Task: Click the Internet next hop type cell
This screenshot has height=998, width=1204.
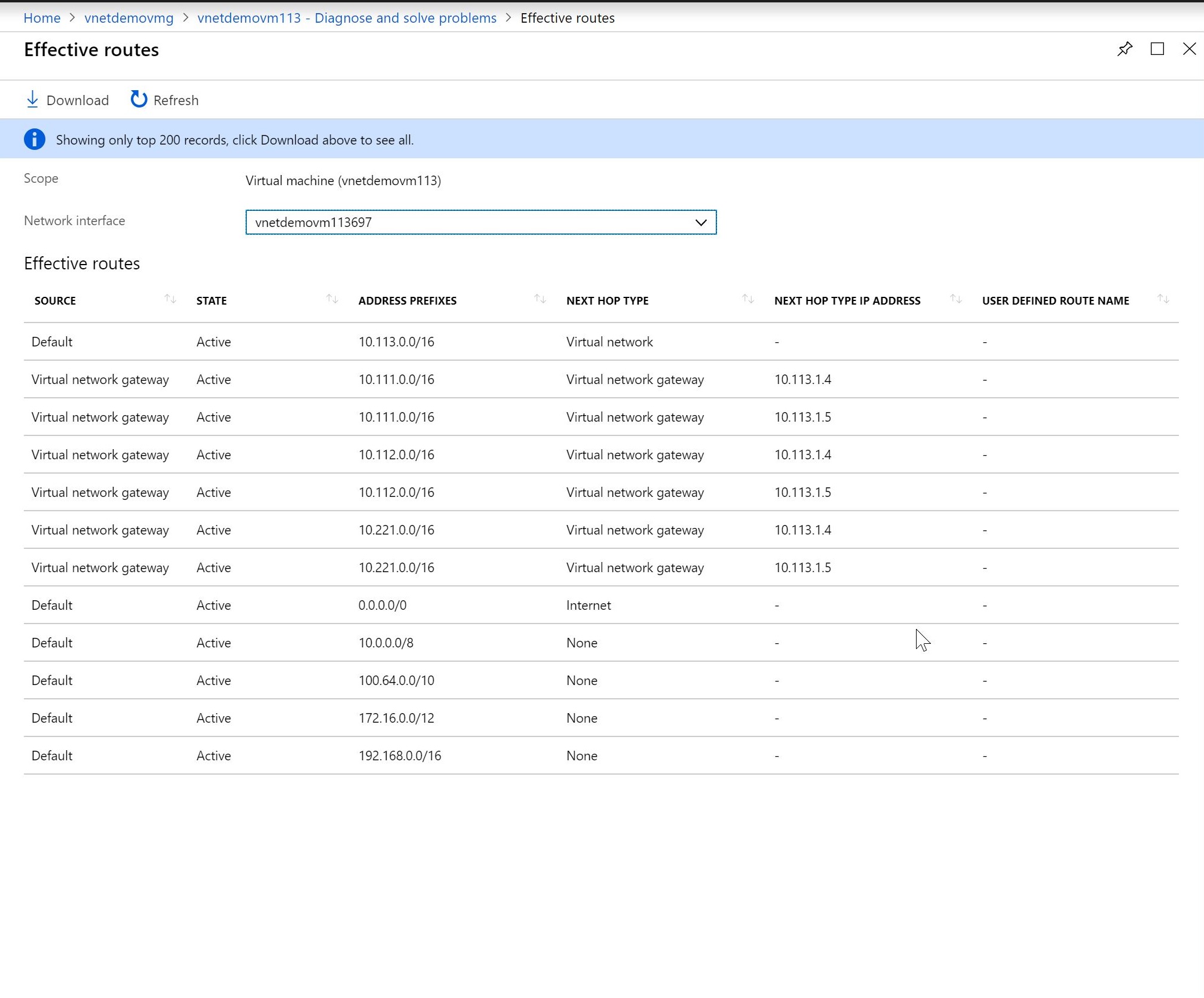Action: (589, 605)
